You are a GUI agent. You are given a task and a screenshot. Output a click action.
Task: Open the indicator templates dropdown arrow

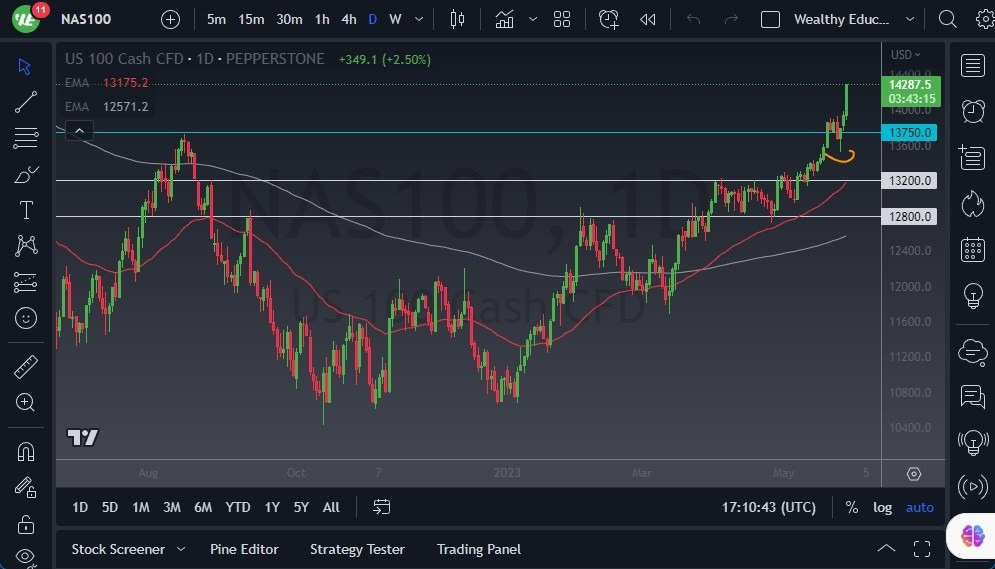(533, 20)
